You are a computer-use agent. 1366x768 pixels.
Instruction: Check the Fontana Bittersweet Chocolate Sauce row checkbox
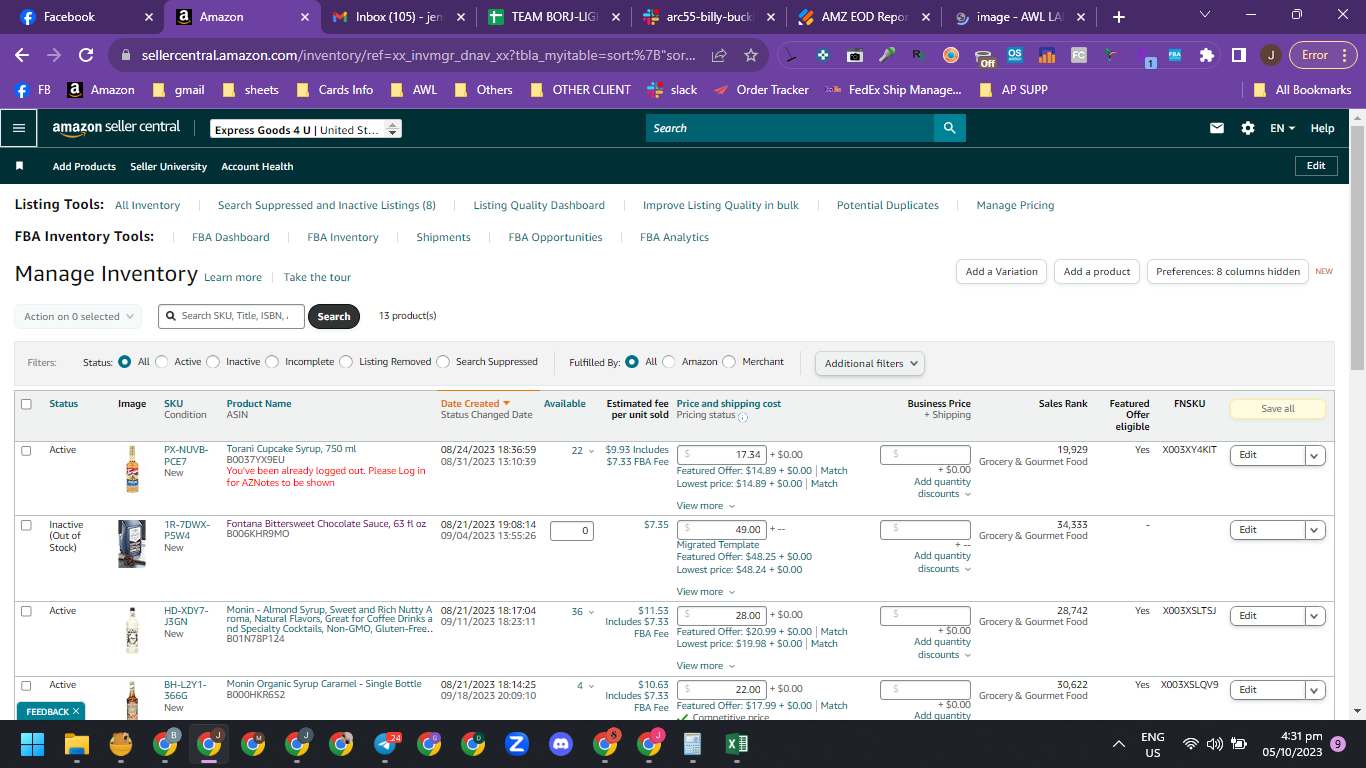(26, 525)
